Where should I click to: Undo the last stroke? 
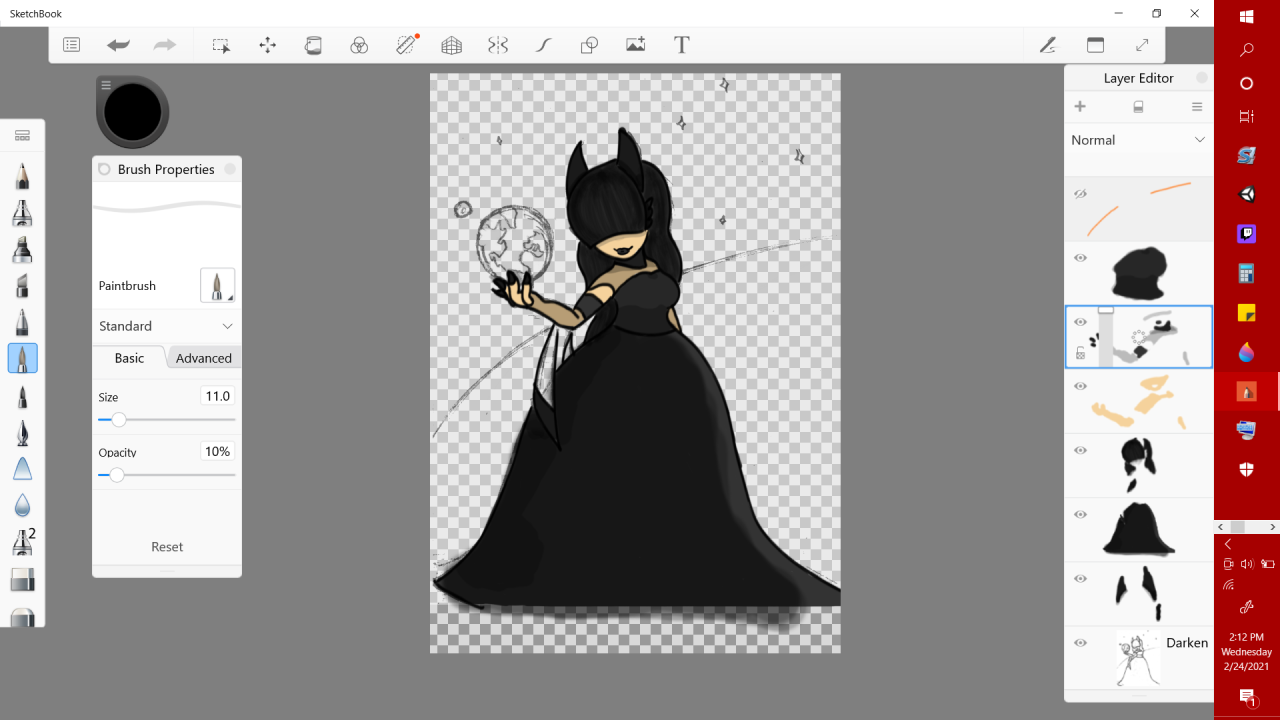click(x=118, y=45)
